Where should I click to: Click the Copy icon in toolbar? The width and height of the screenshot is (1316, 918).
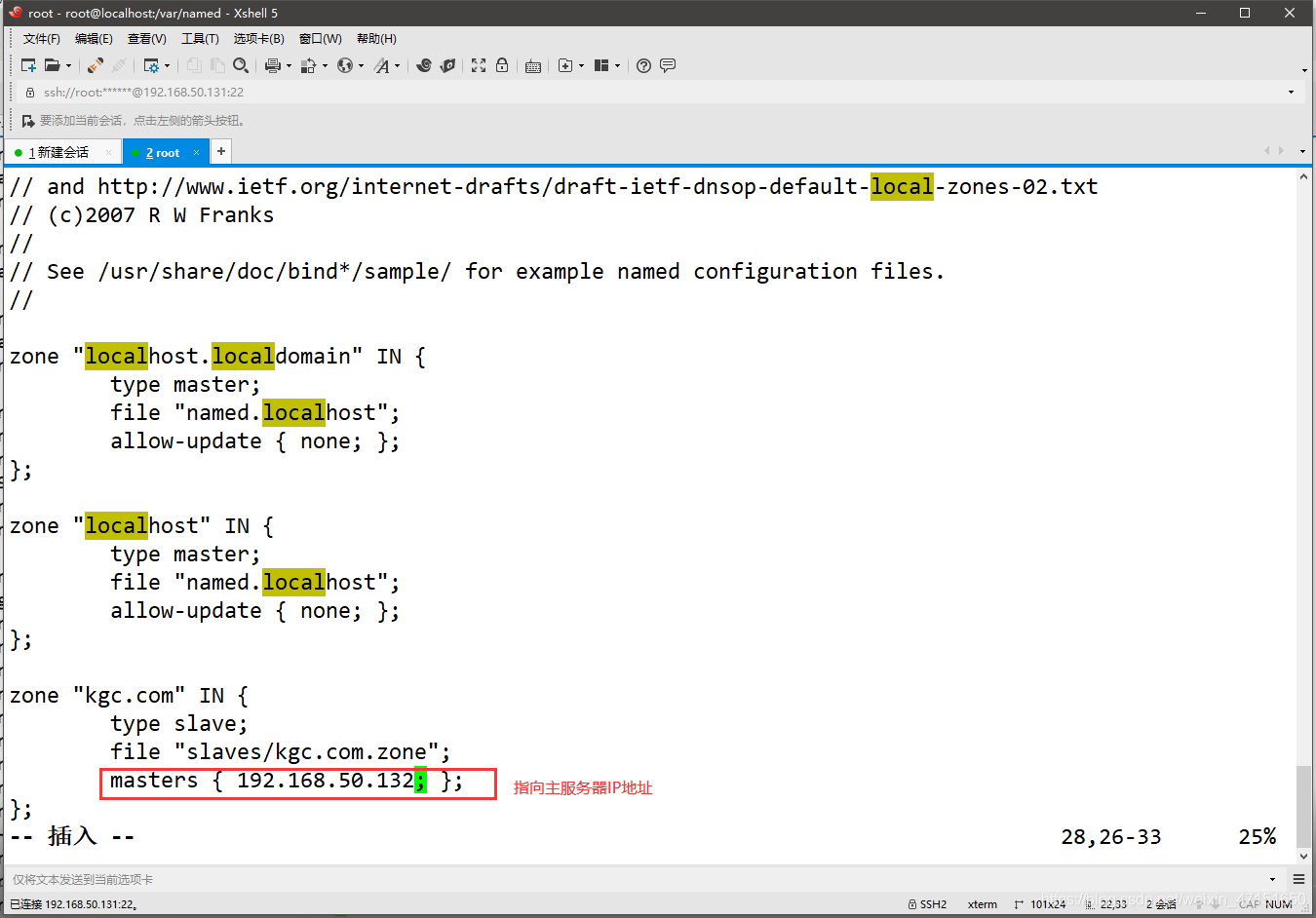(194, 65)
